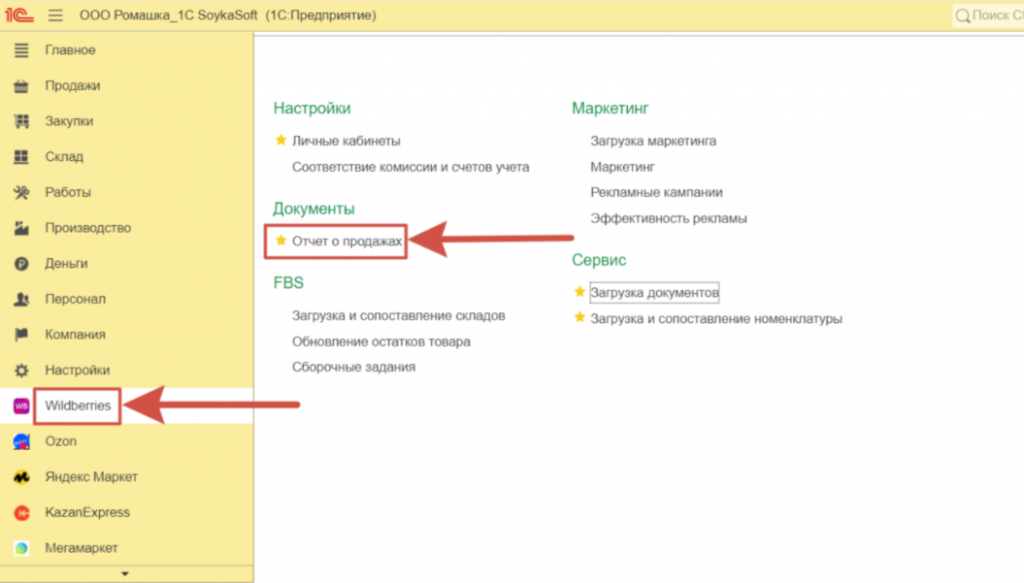
Task: Open the hamburger main menu
Action: click(55, 16)
